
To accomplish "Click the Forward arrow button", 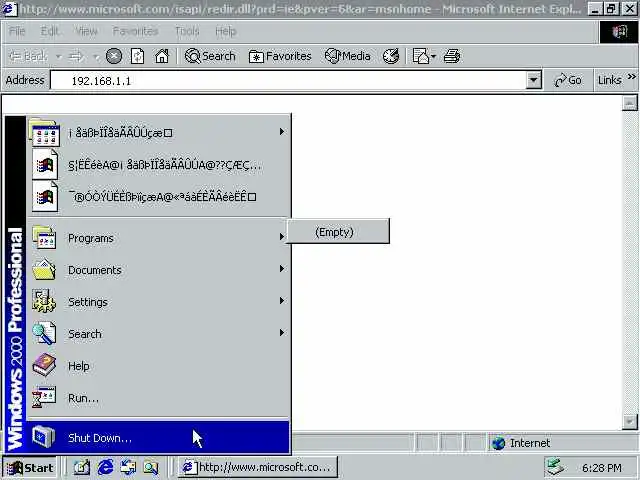I will coord(76,56).
